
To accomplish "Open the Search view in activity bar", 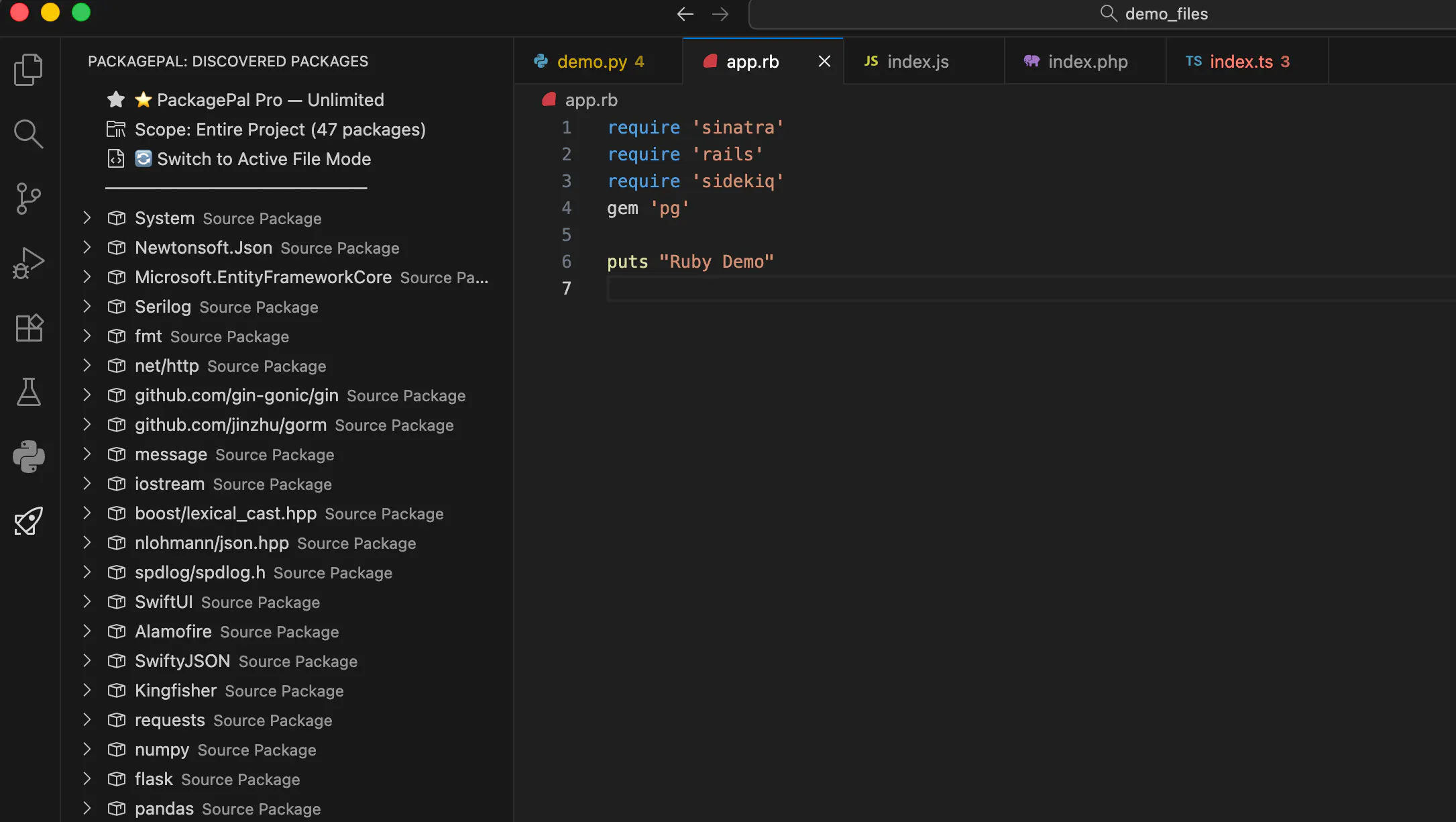I will tap(28, 134).
